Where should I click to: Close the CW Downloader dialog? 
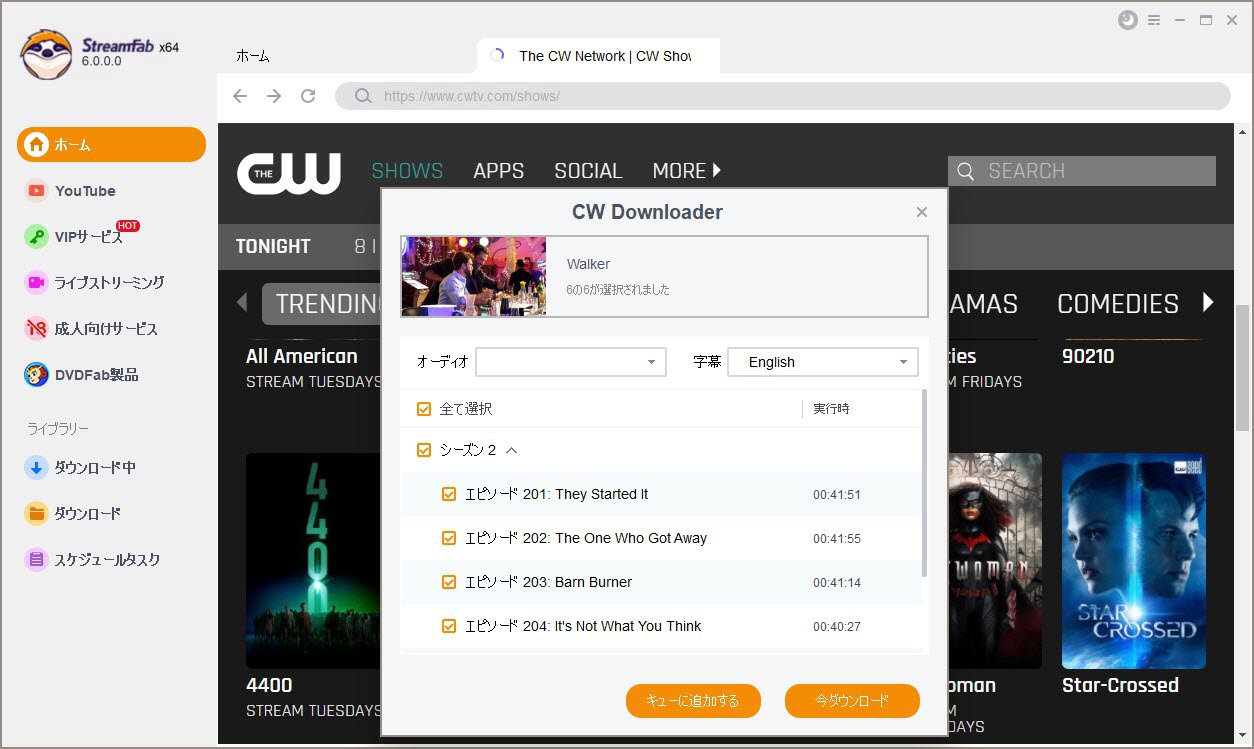pos(922,212)
